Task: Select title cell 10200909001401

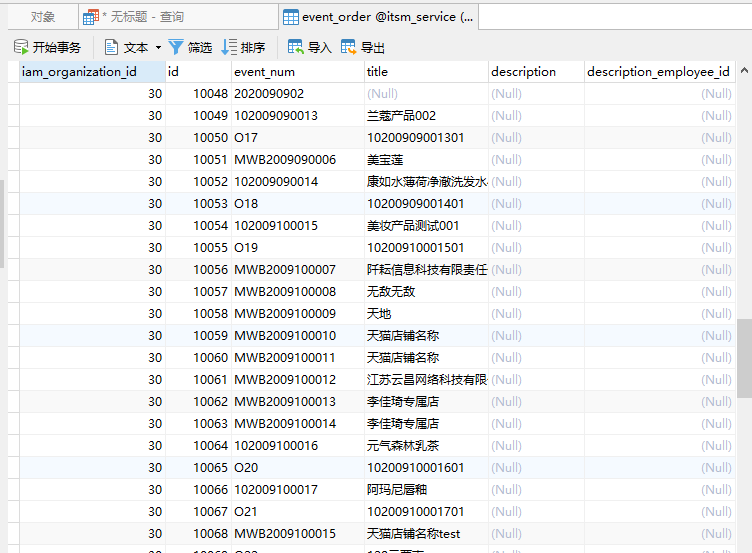Action: pyautogui.click(x=426, y=204)
